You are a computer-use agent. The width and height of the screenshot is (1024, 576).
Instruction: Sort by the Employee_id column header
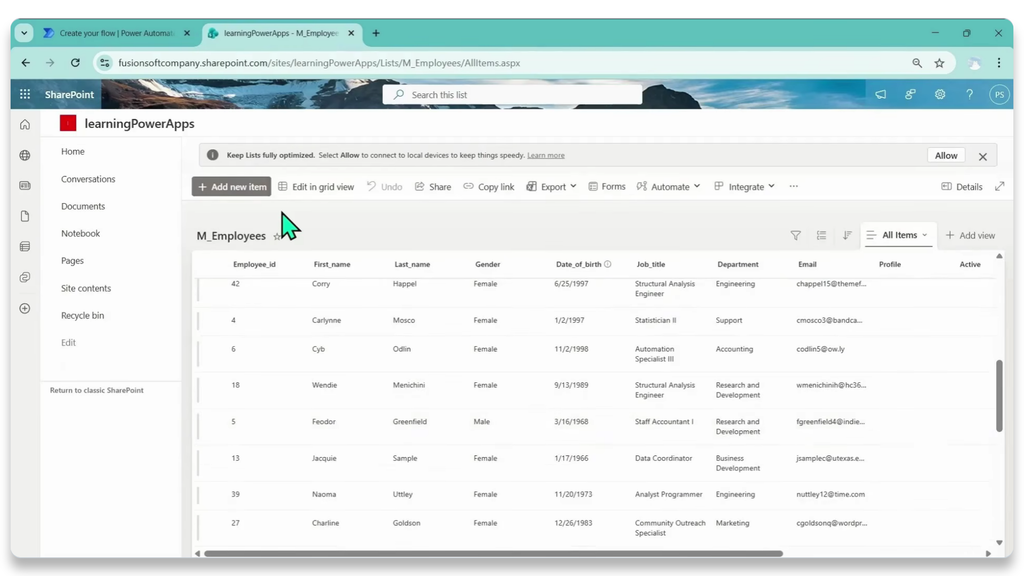tap(254, 264)
